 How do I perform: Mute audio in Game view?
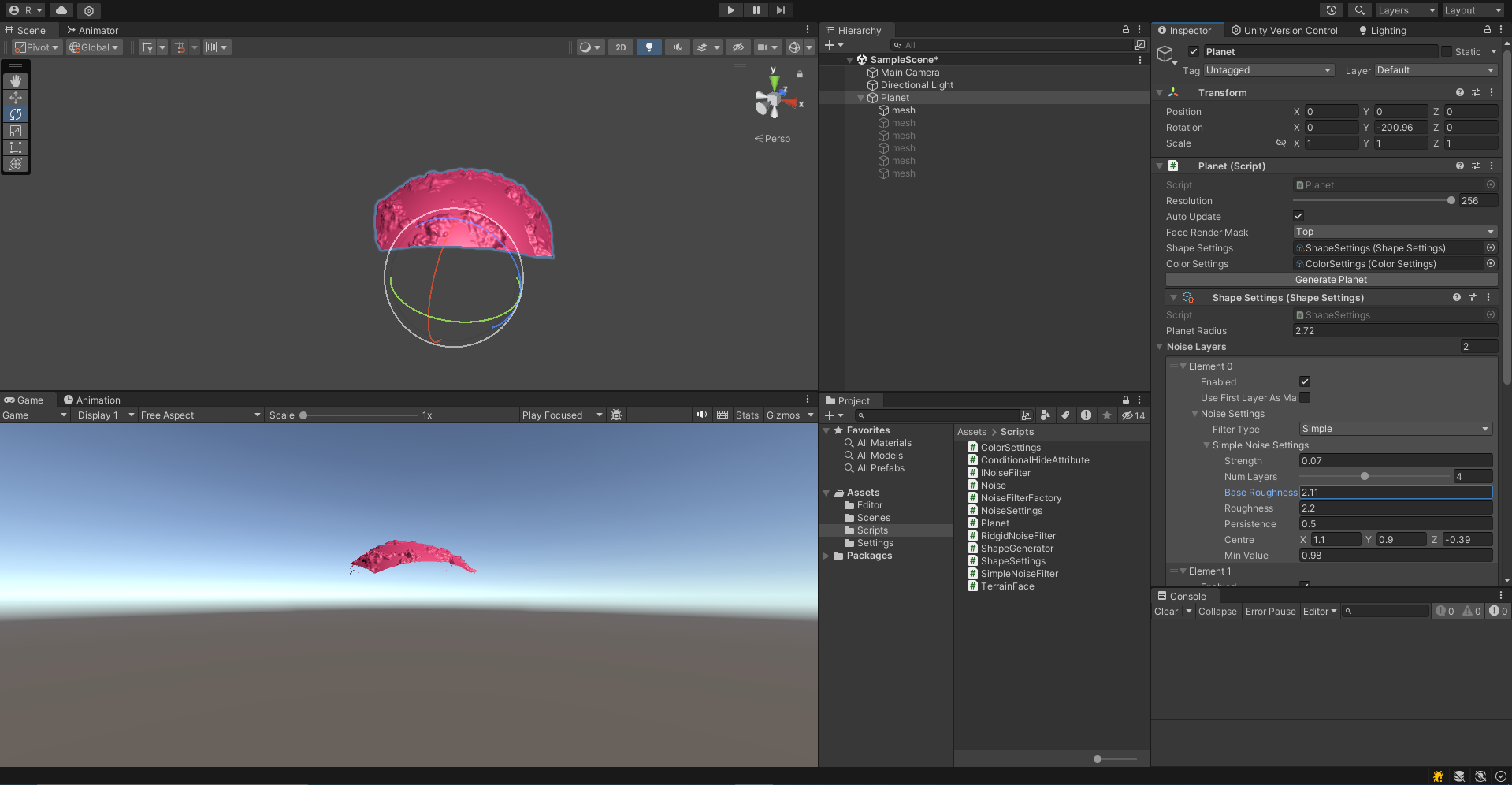point(701,415)
